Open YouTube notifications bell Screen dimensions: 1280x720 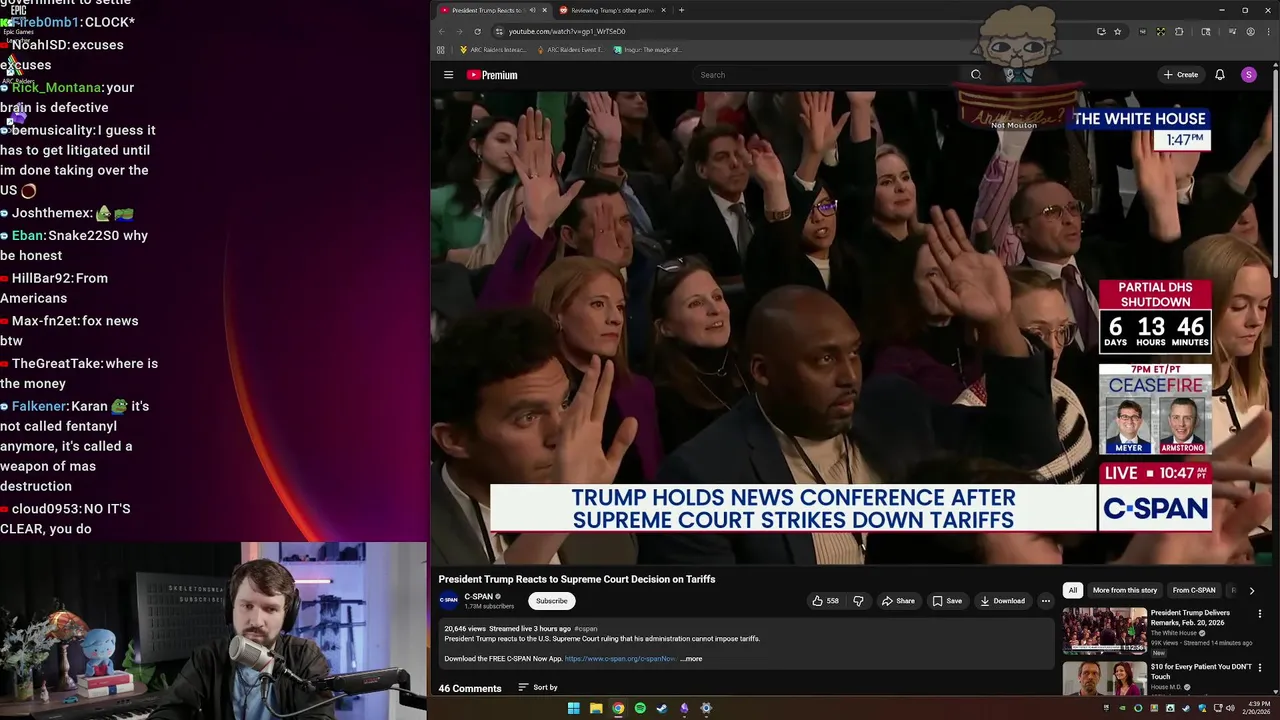pyautogui.click(x=1220, y=75)
